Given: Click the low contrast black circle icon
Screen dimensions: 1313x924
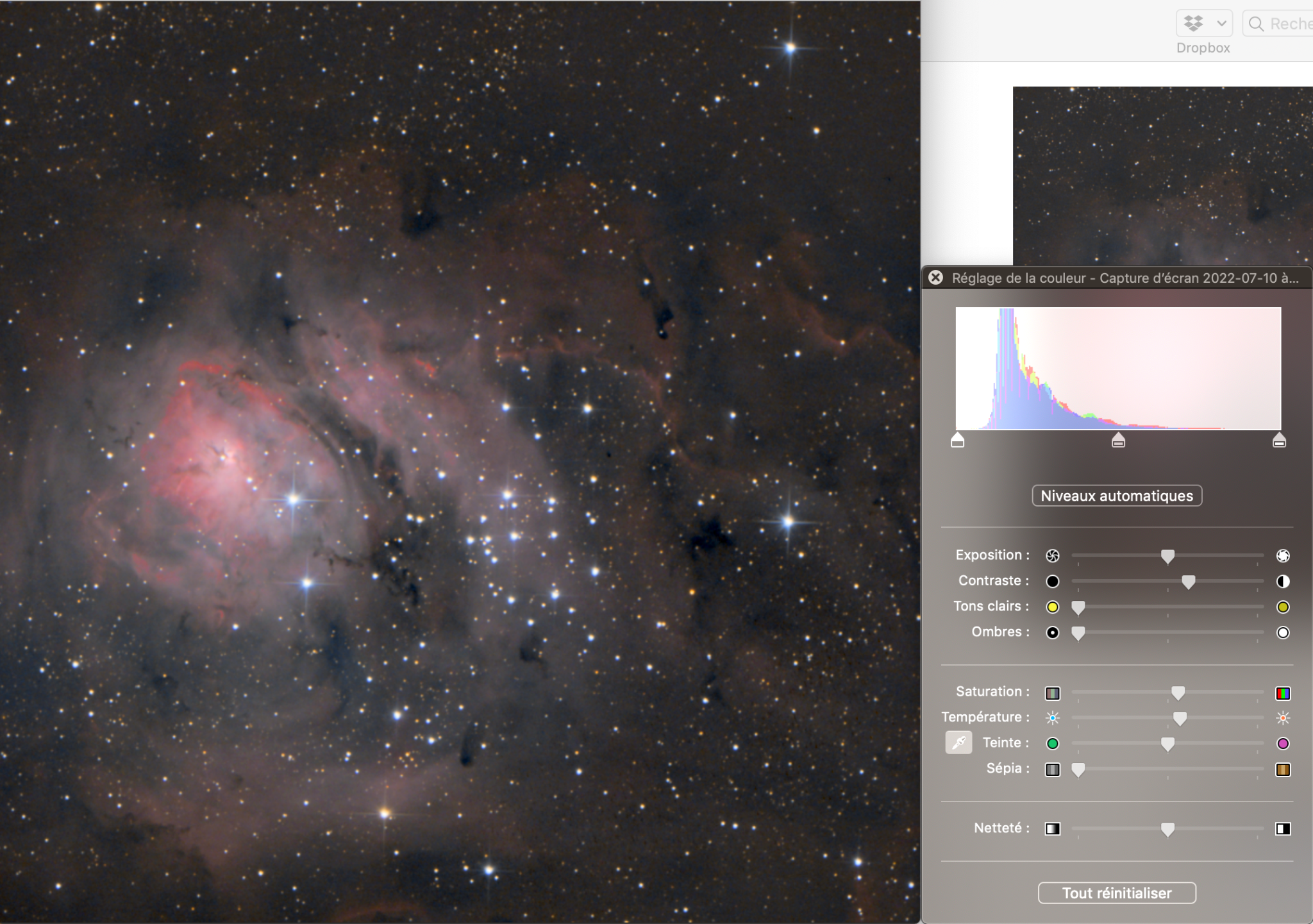Looking at the screenshot, I should [x=1053, y=582].
